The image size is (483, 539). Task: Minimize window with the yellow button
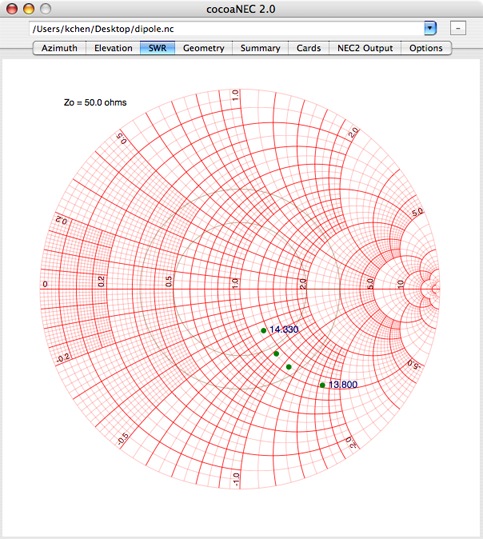click(x=29, y=9)
